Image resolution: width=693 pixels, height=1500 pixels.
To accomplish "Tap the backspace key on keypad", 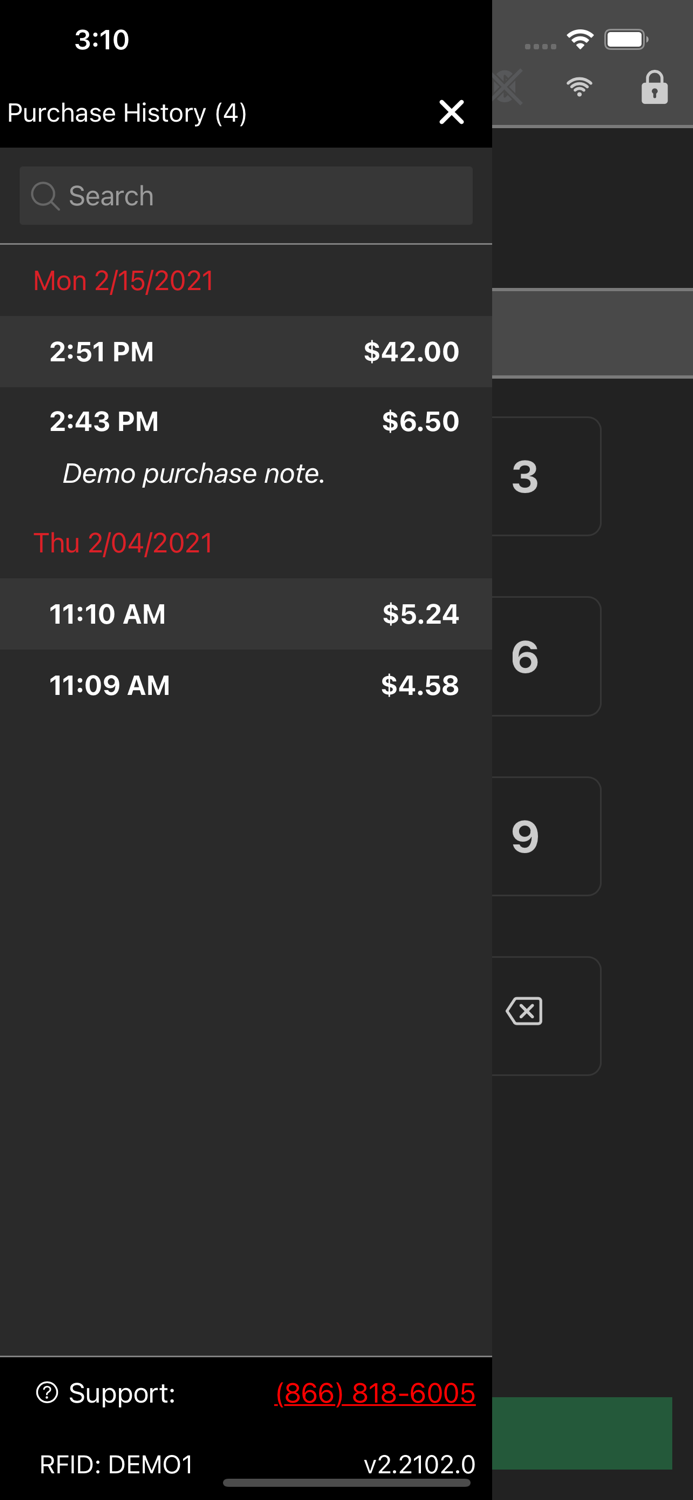I will pos(524,1011).
